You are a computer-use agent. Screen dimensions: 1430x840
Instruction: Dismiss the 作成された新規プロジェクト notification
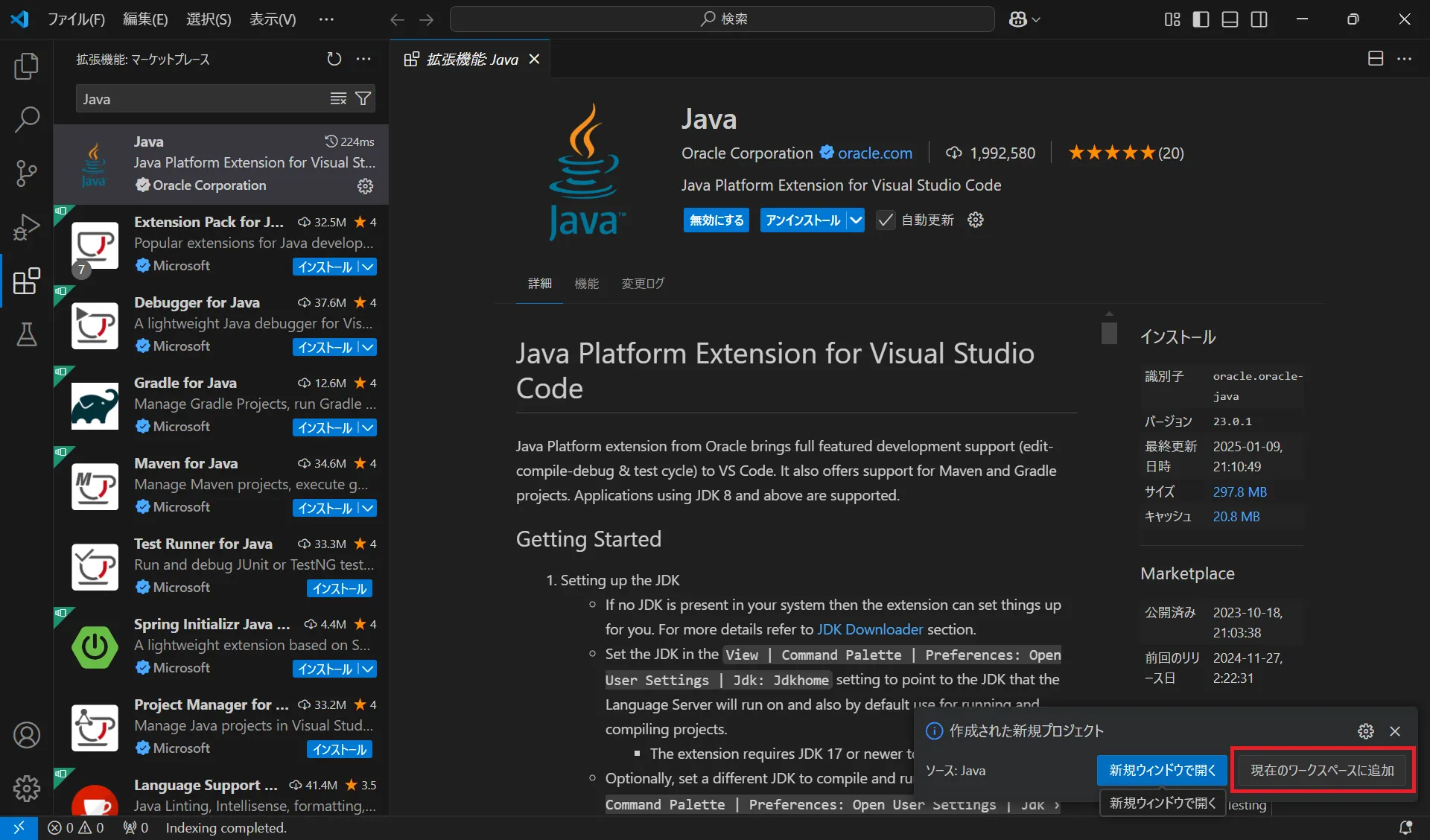1395,731
